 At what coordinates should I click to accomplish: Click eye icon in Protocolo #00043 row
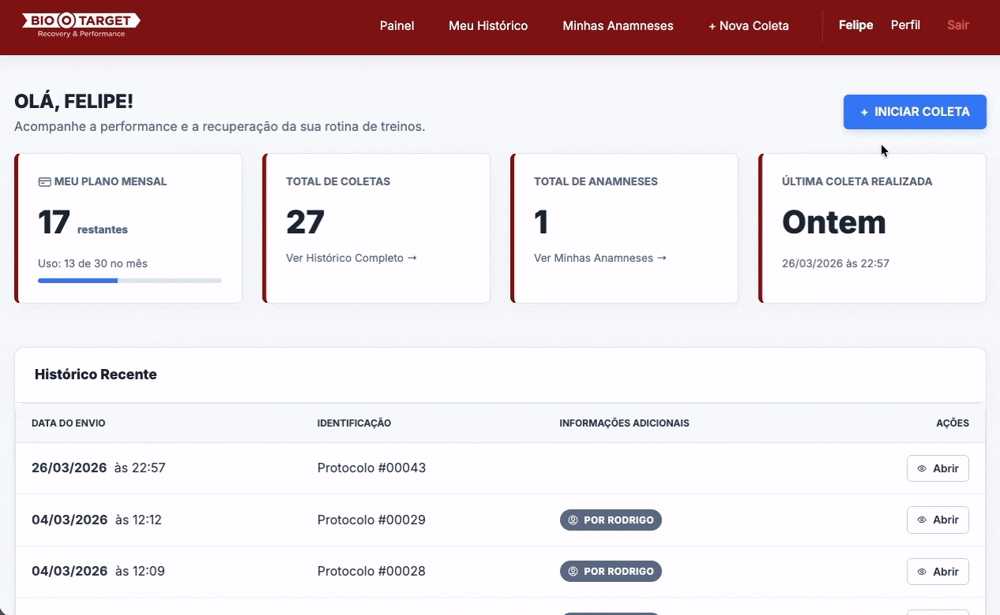(x=922, y=469)
